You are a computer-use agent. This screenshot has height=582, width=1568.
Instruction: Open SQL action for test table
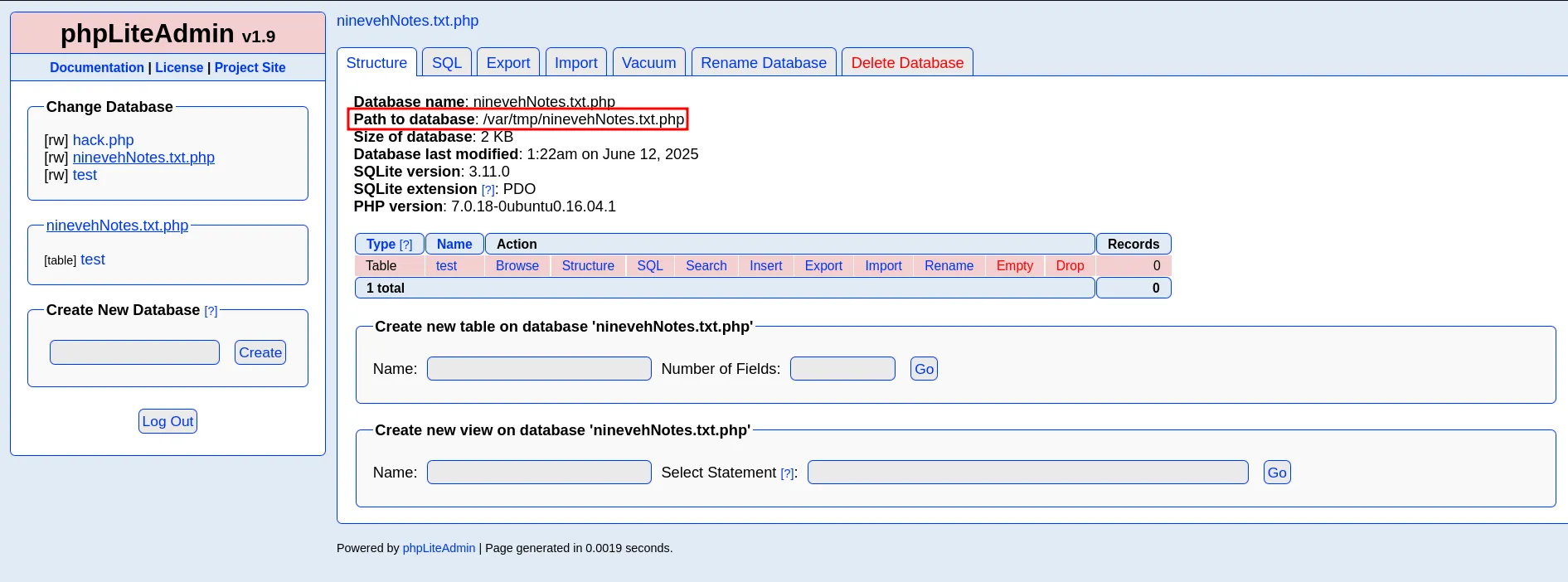650,266
